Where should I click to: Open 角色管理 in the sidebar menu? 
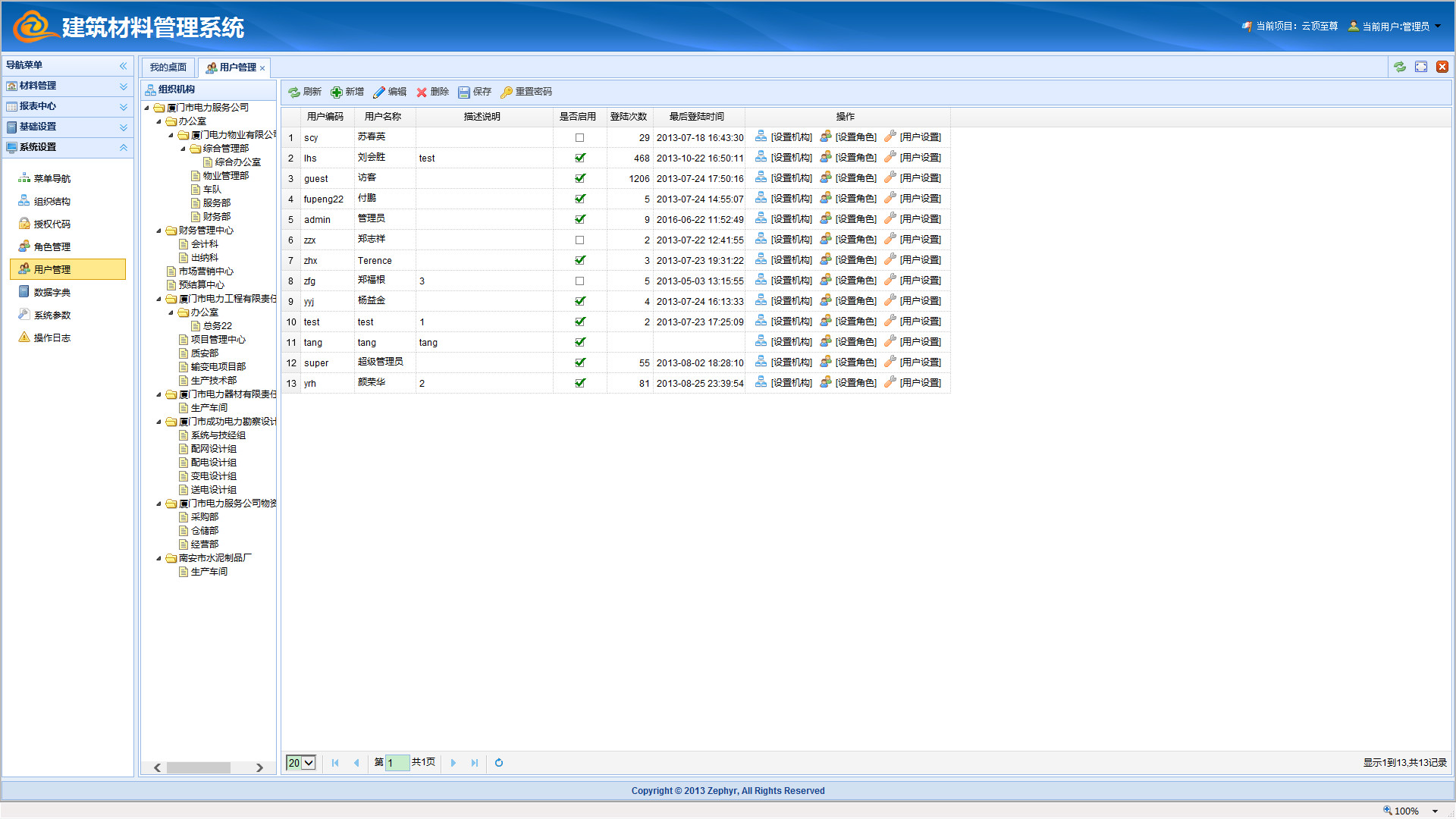click(x=52, y=247)
